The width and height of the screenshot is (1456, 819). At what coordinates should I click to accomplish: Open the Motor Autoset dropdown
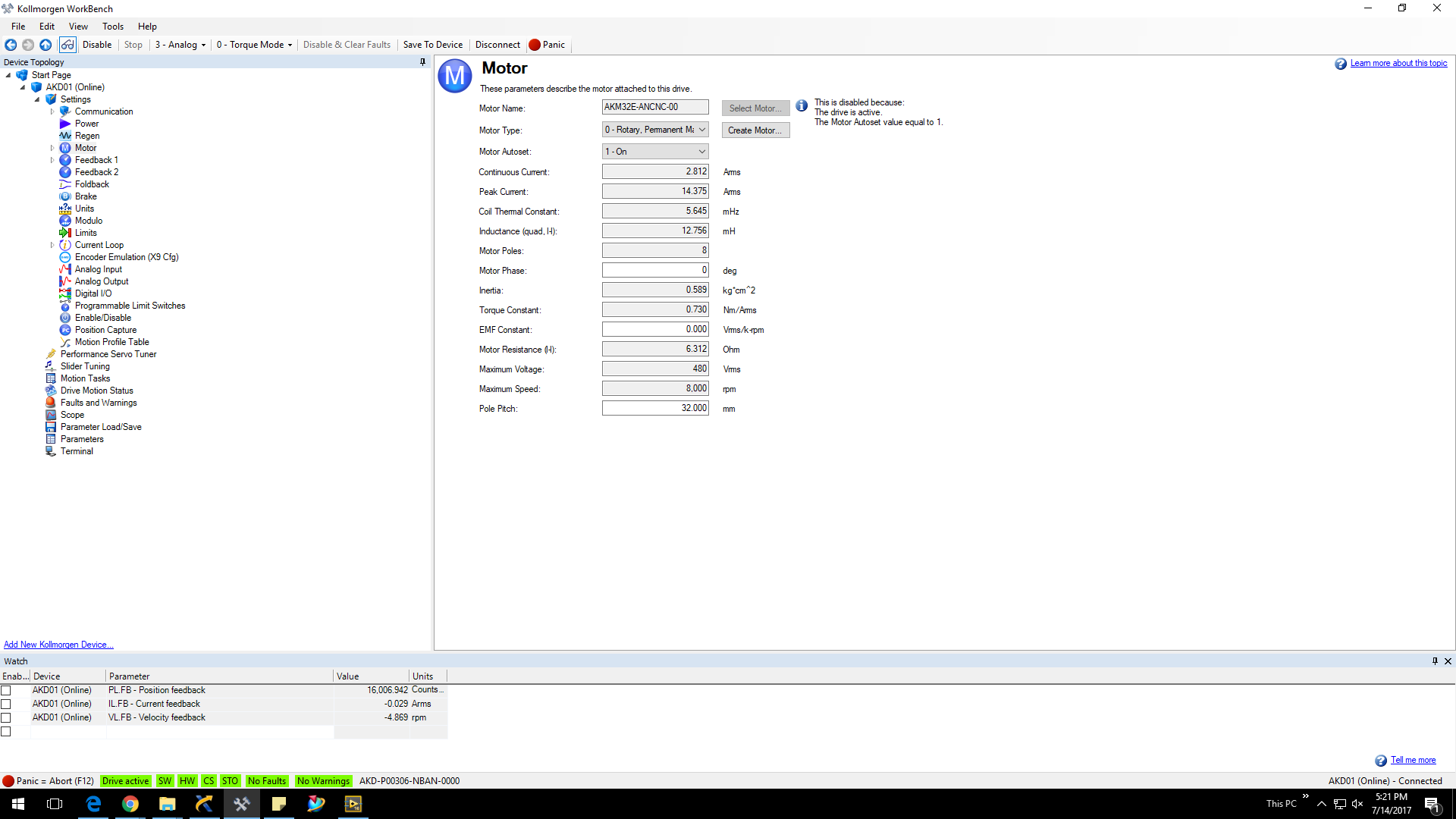click(x=655, y=152)
